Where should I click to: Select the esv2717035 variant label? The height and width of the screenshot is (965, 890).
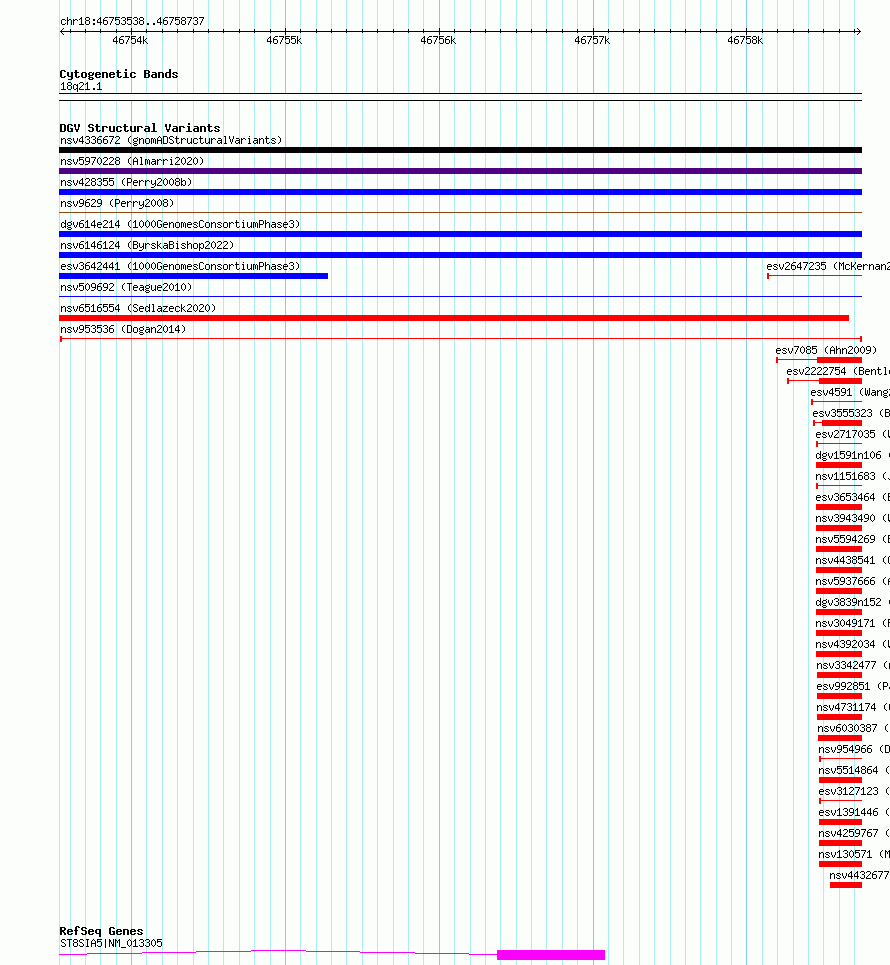(x=852, y=434)
